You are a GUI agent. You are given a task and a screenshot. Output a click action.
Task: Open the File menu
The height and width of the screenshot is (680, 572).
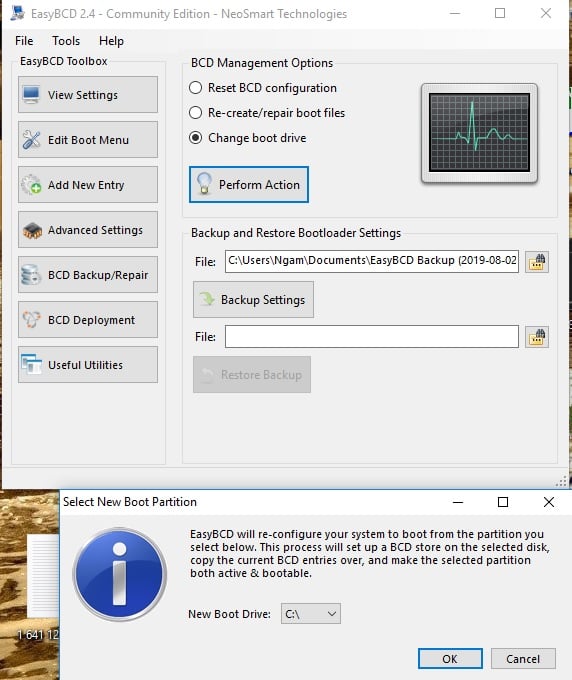24,41
